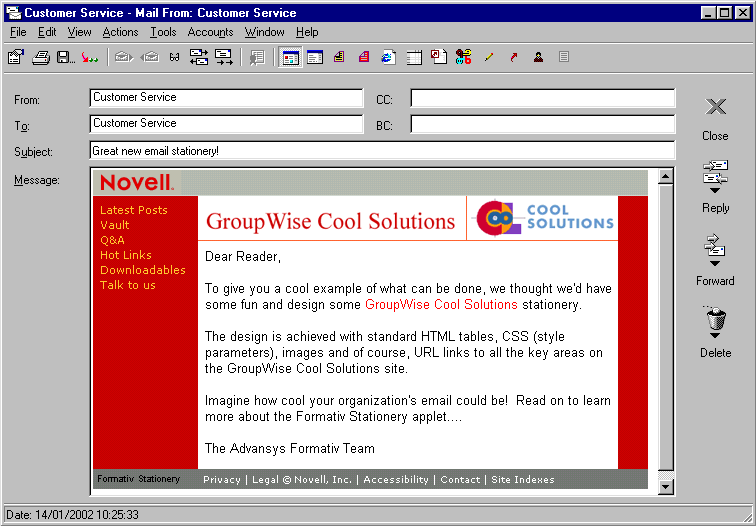Click the red square document toolbar icon

pos(439,56)
